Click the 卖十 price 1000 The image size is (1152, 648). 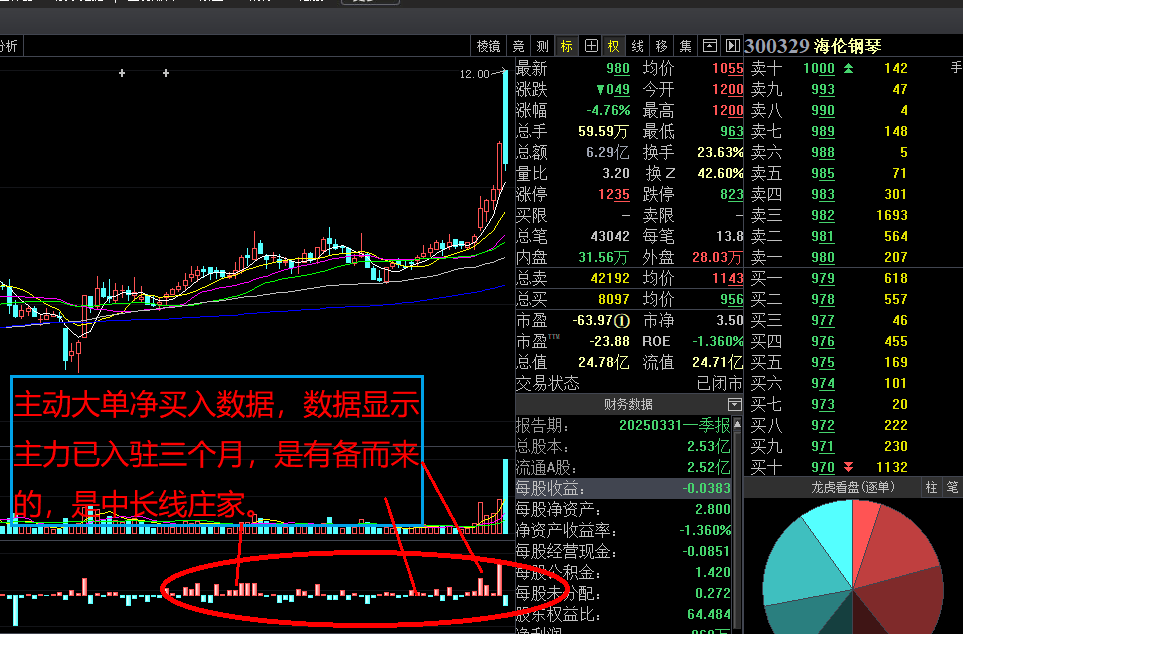(x=818, y=68)
